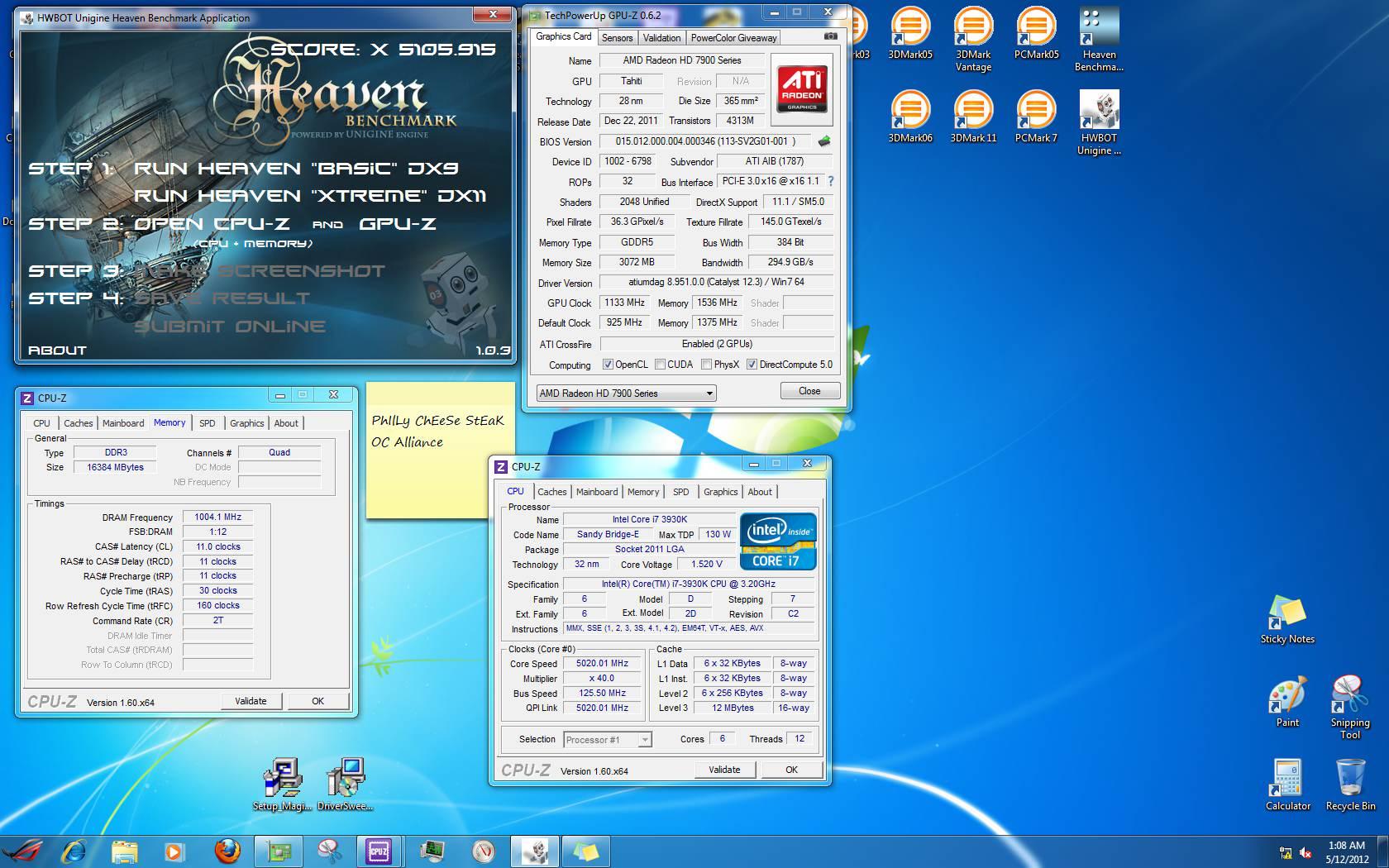Click the Close button in GPU-Z
The image size is (1389, 868).
coord(809,391)
